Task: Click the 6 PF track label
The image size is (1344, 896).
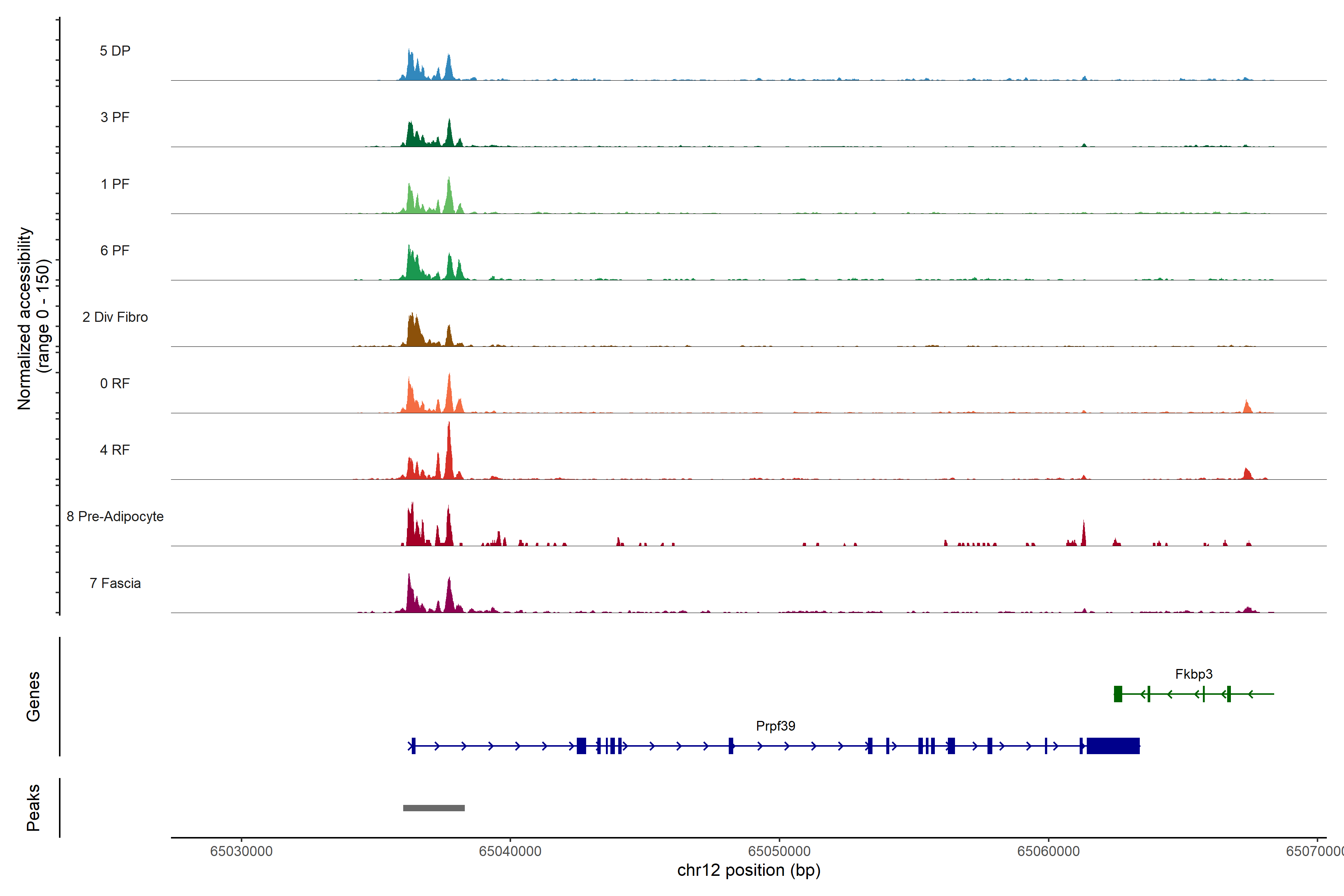Action: click(x=115, y=250)
